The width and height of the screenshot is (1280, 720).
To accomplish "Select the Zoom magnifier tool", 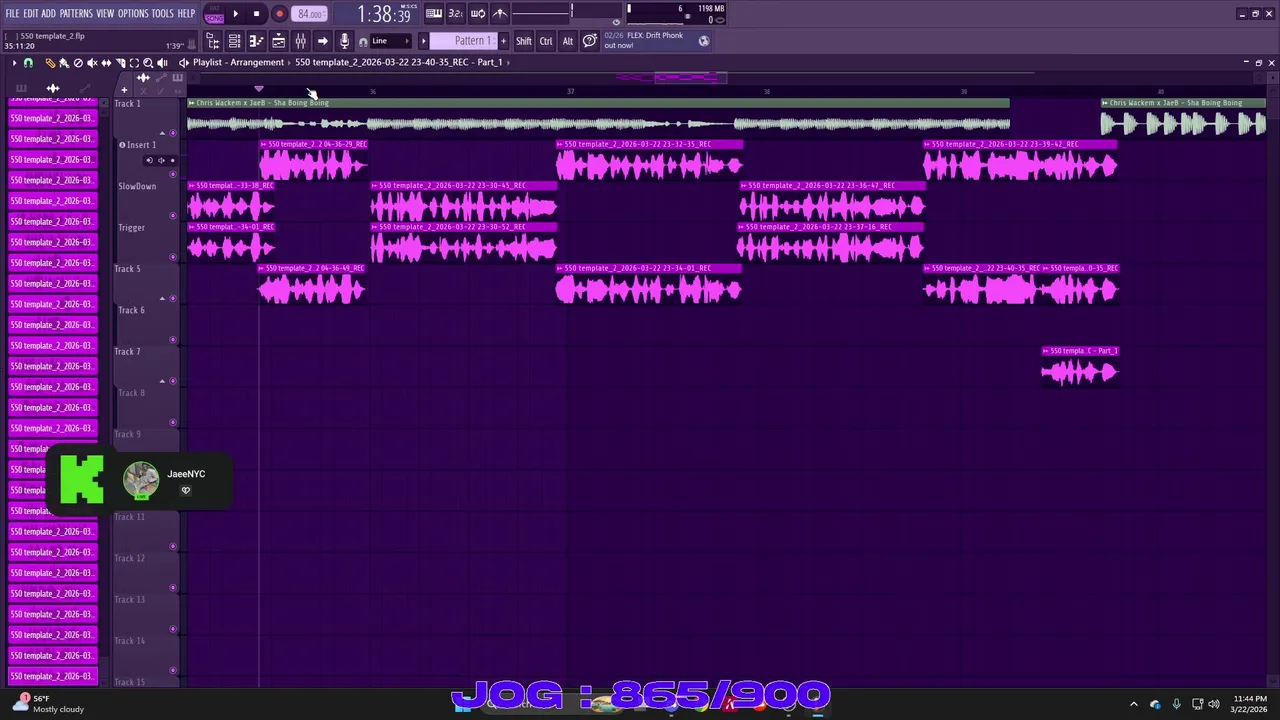I will click(148, 63).
